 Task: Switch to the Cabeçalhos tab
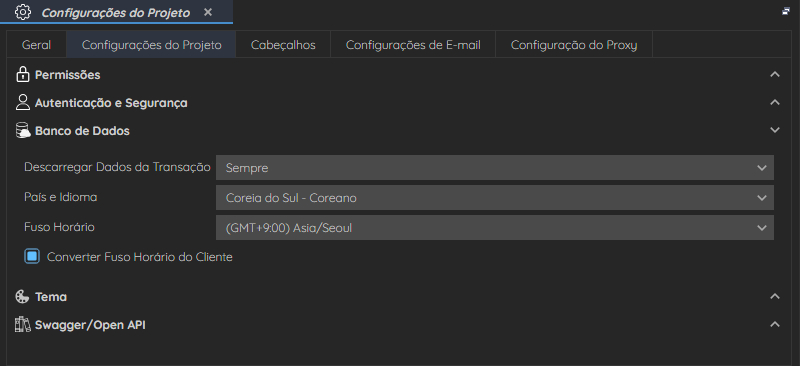pyautogui.click(x=283, y=45)
